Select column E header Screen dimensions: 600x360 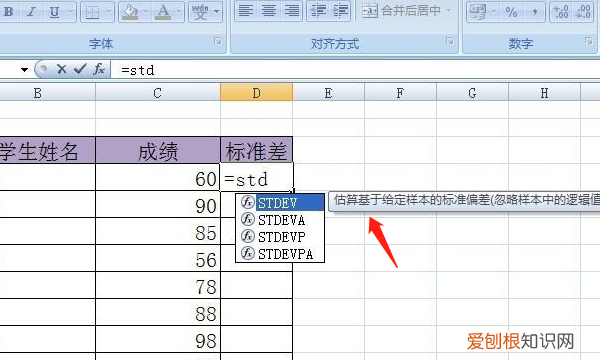point(328,93)
